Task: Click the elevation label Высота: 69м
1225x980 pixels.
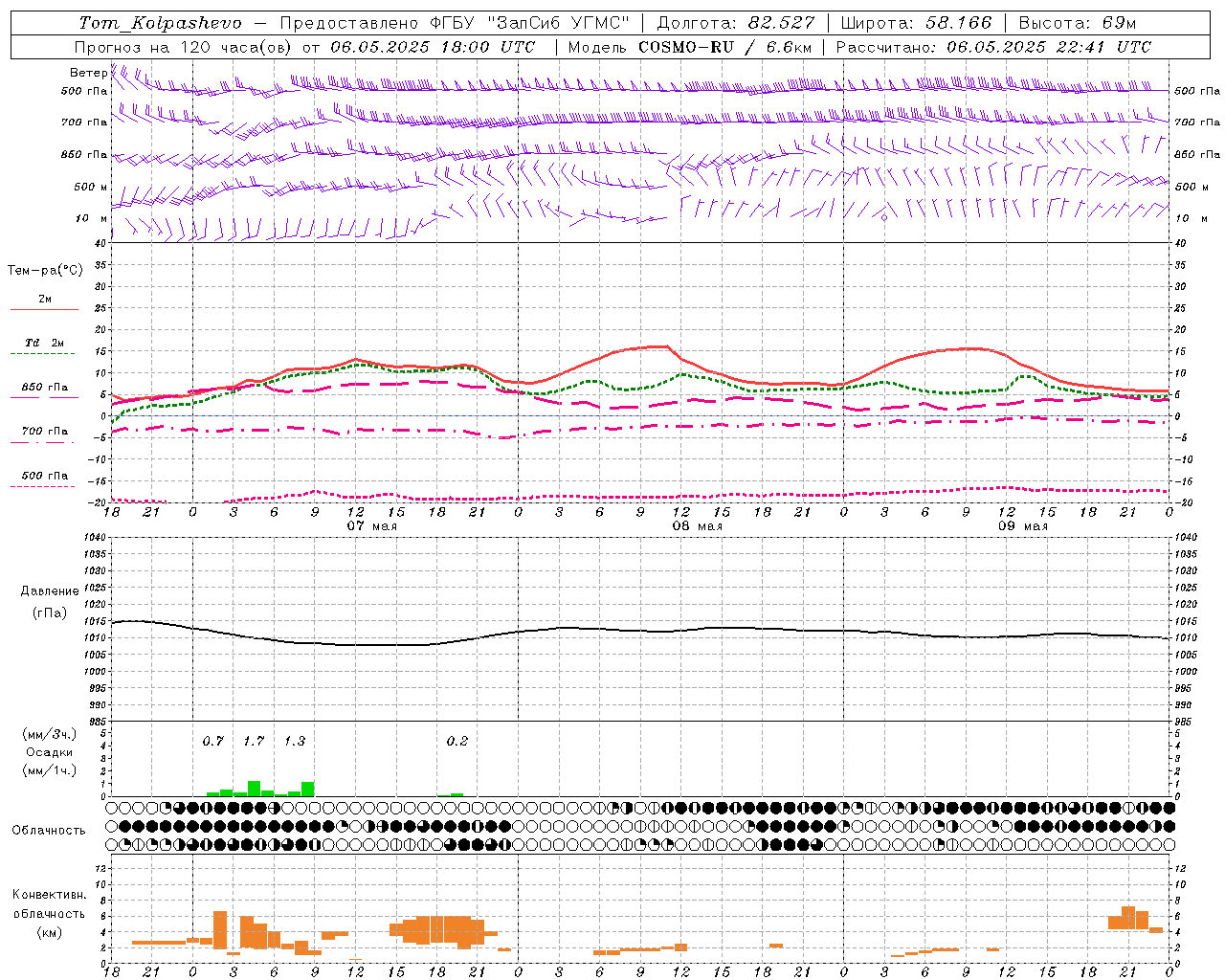Action: tap(1079, 23)
